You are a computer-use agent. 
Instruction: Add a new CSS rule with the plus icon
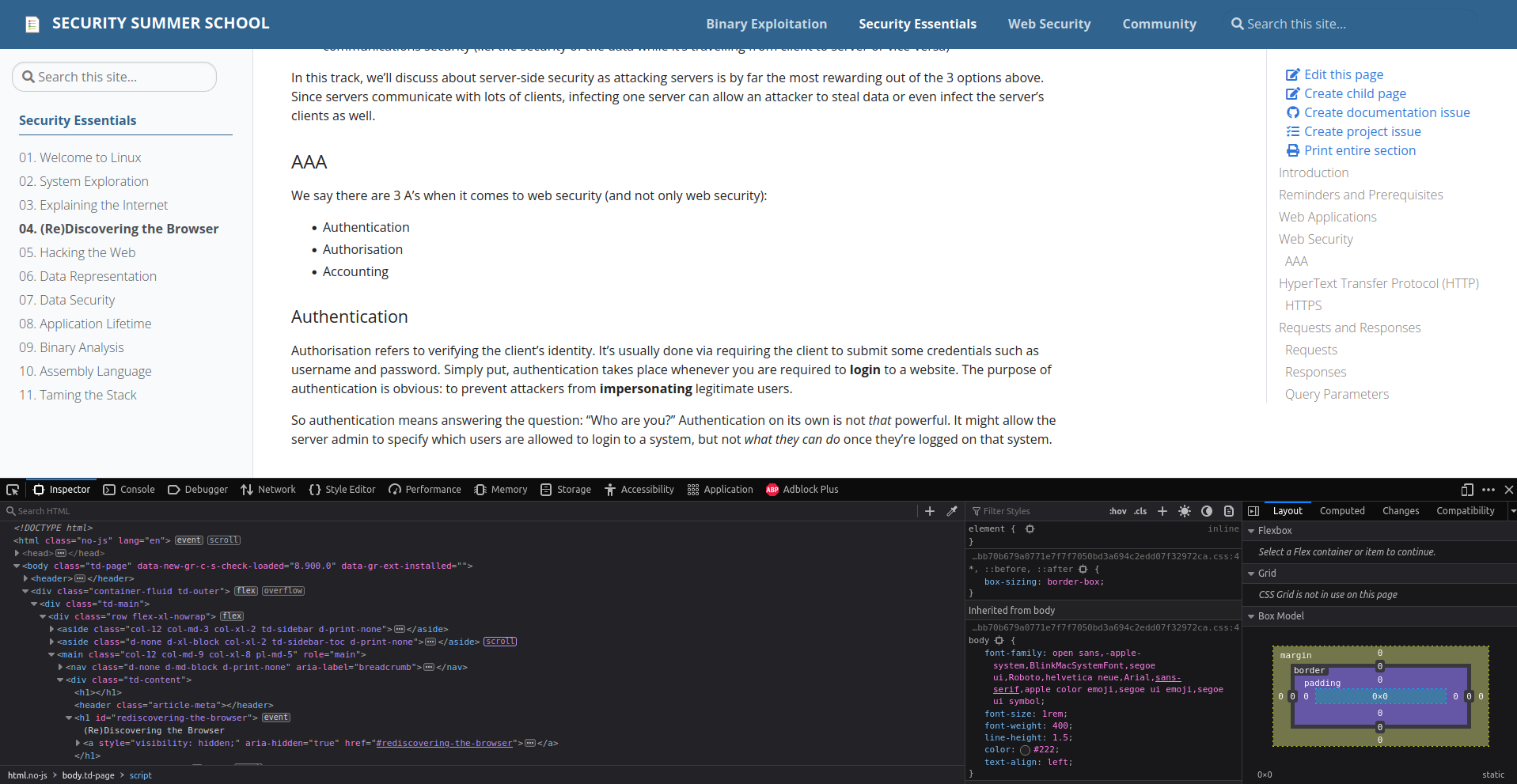coord(1162,511)
